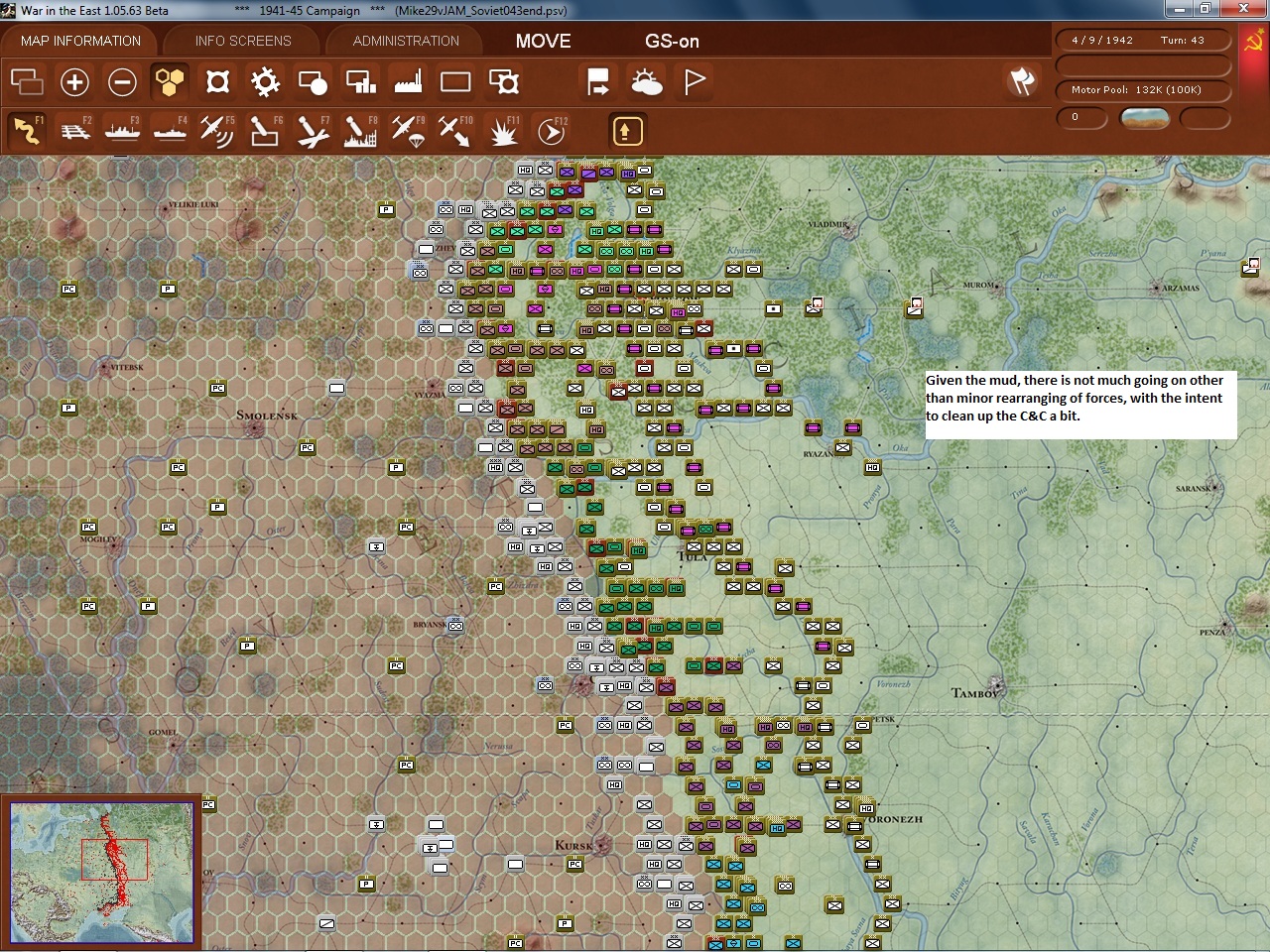
Task: Select F1 move mode icon
Action: click(27, 131)
